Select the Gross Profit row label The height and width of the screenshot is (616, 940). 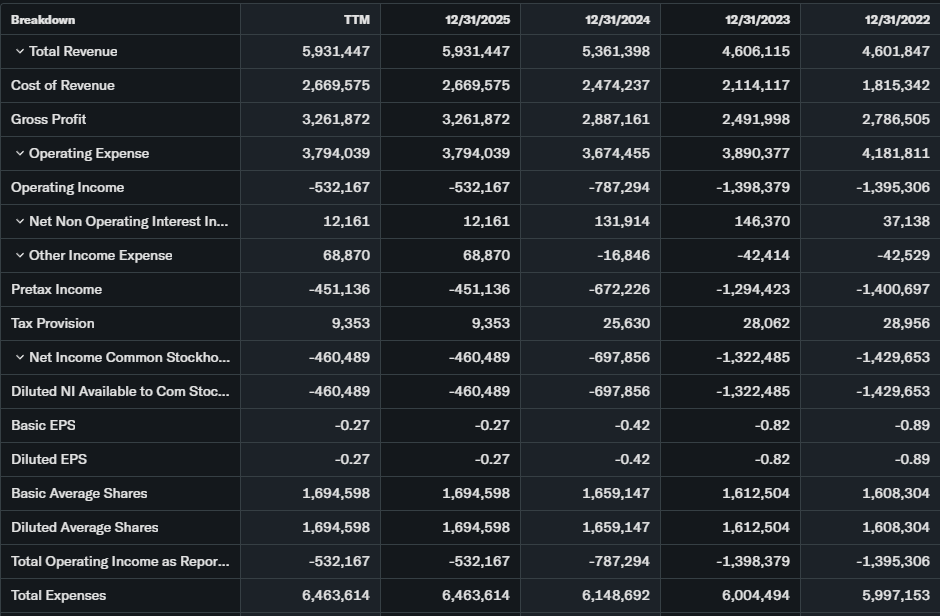[x=49, y=120]
